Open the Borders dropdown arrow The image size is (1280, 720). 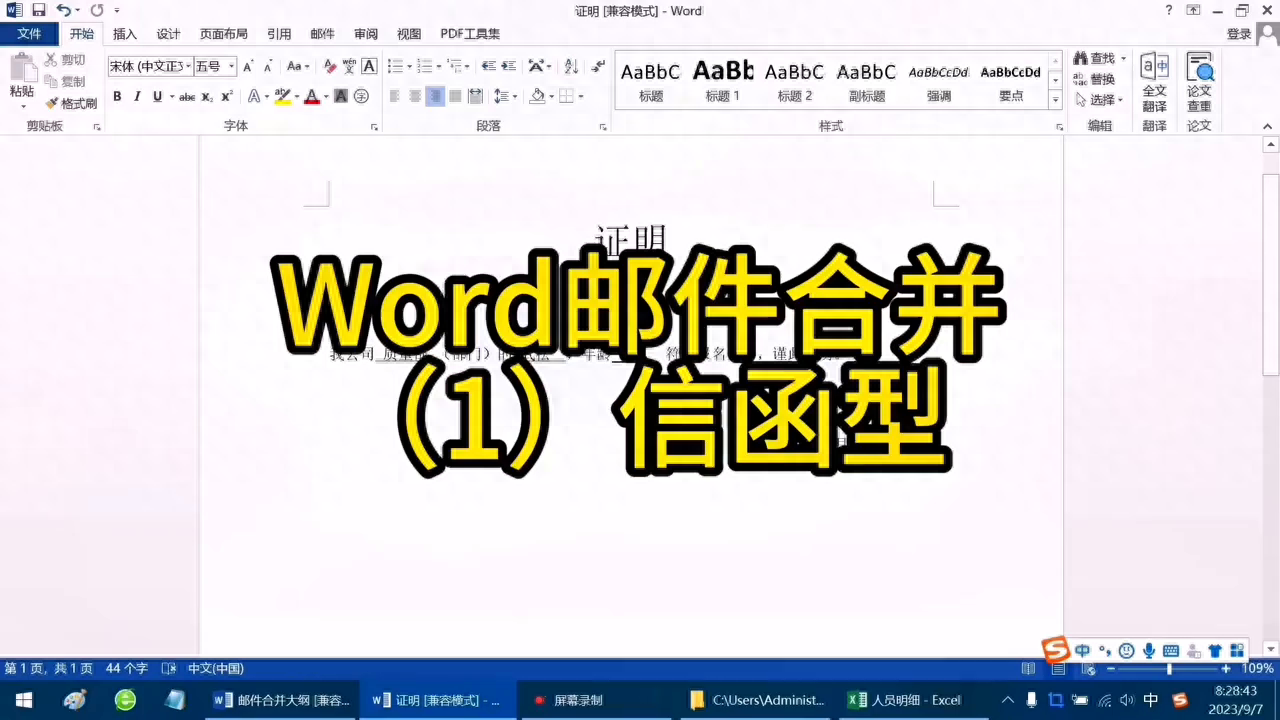point(581,96)
